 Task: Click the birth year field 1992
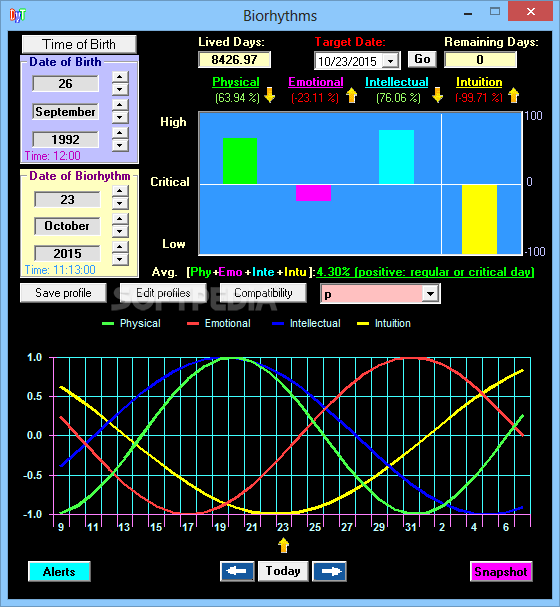coord(65,139)
